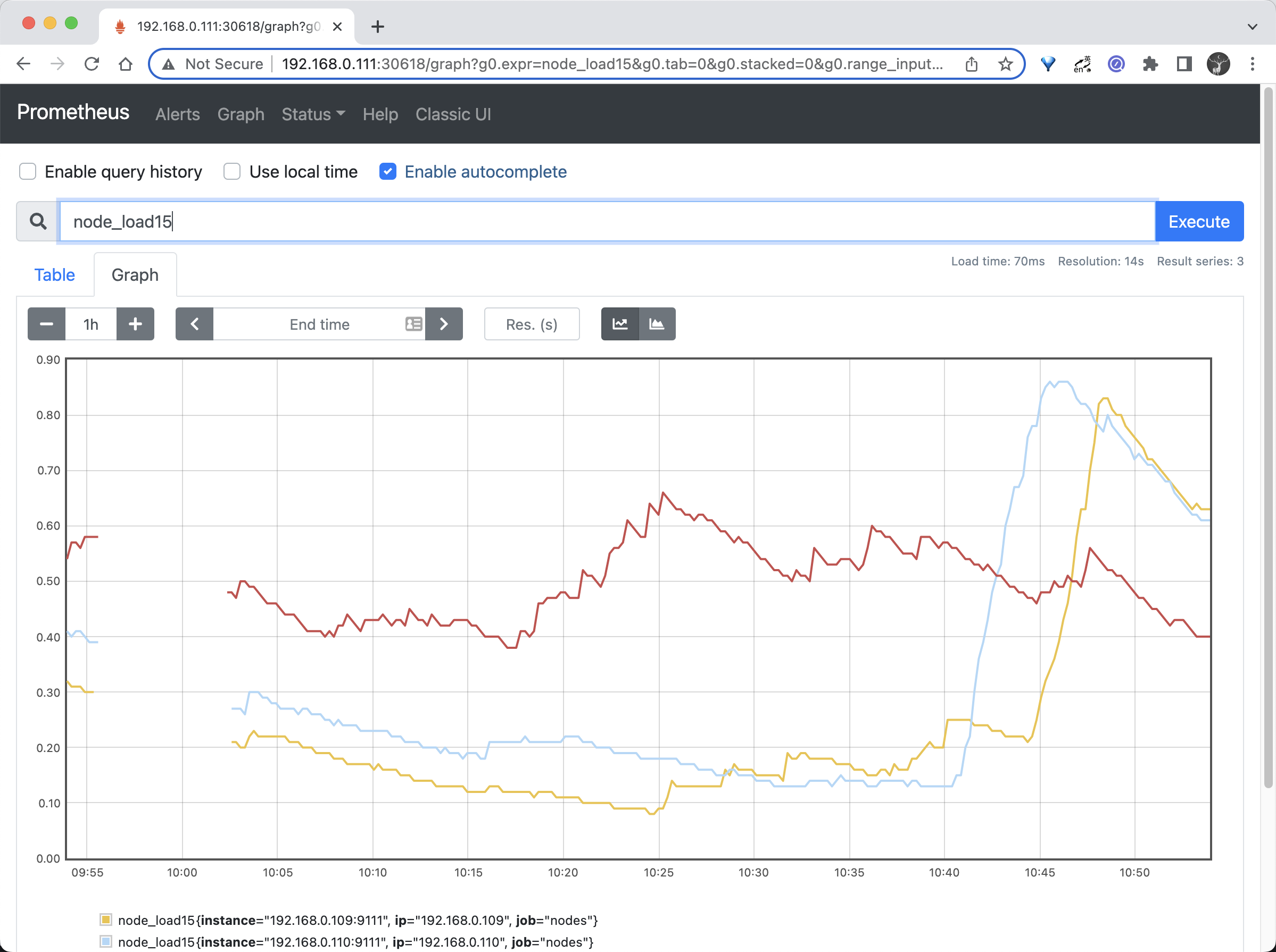Click the browser share/export icon
Screen dimensions: 1276x952
point(972,63)
